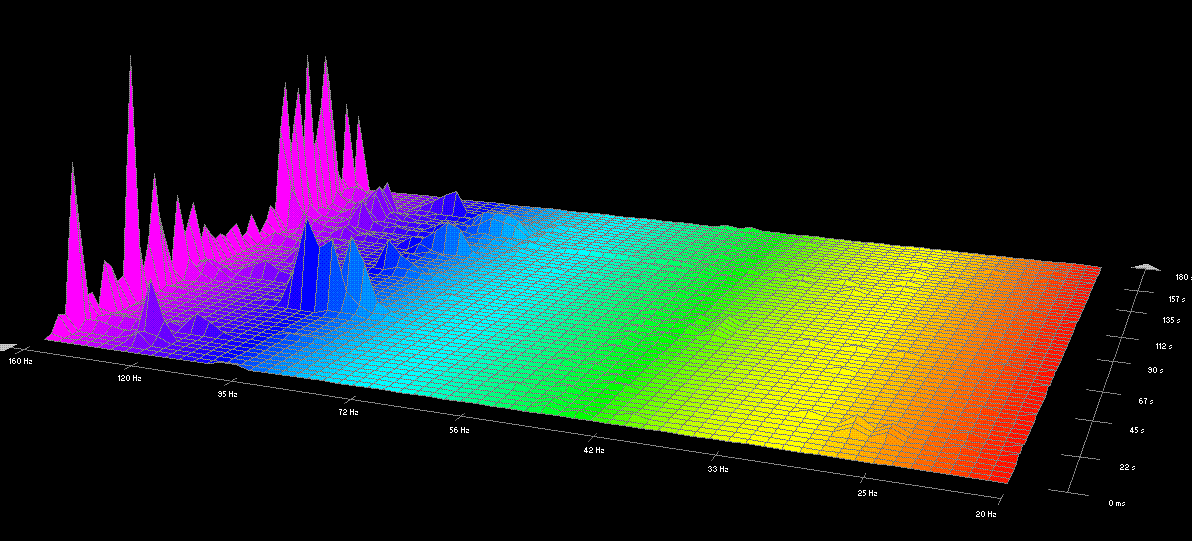Click the 0 ms time axis label
Image resolution: width=1192 pixels, height=541 pixels.
tap(1118, 503)
